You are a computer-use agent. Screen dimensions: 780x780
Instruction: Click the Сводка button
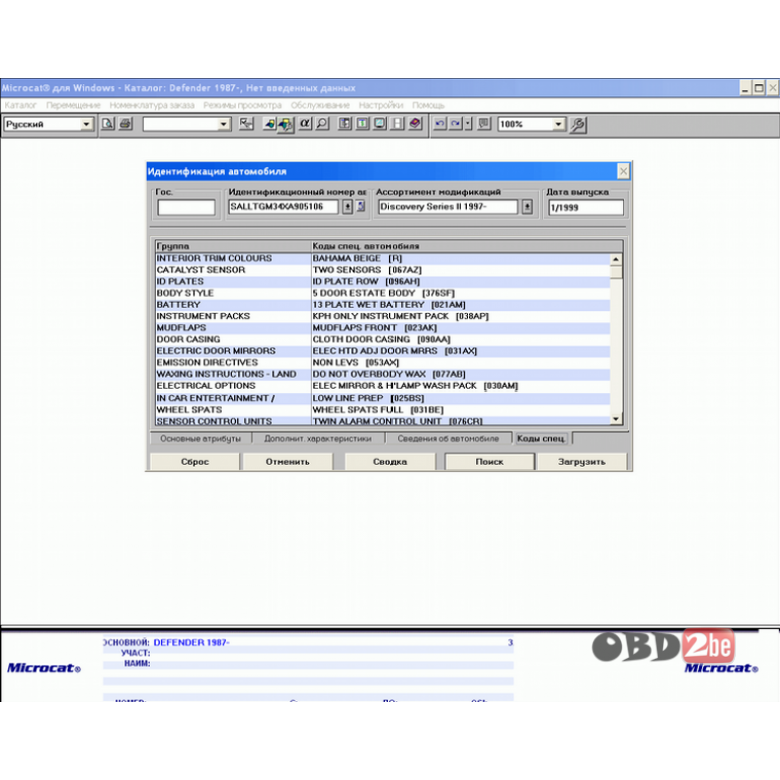(x=390, y=462)
